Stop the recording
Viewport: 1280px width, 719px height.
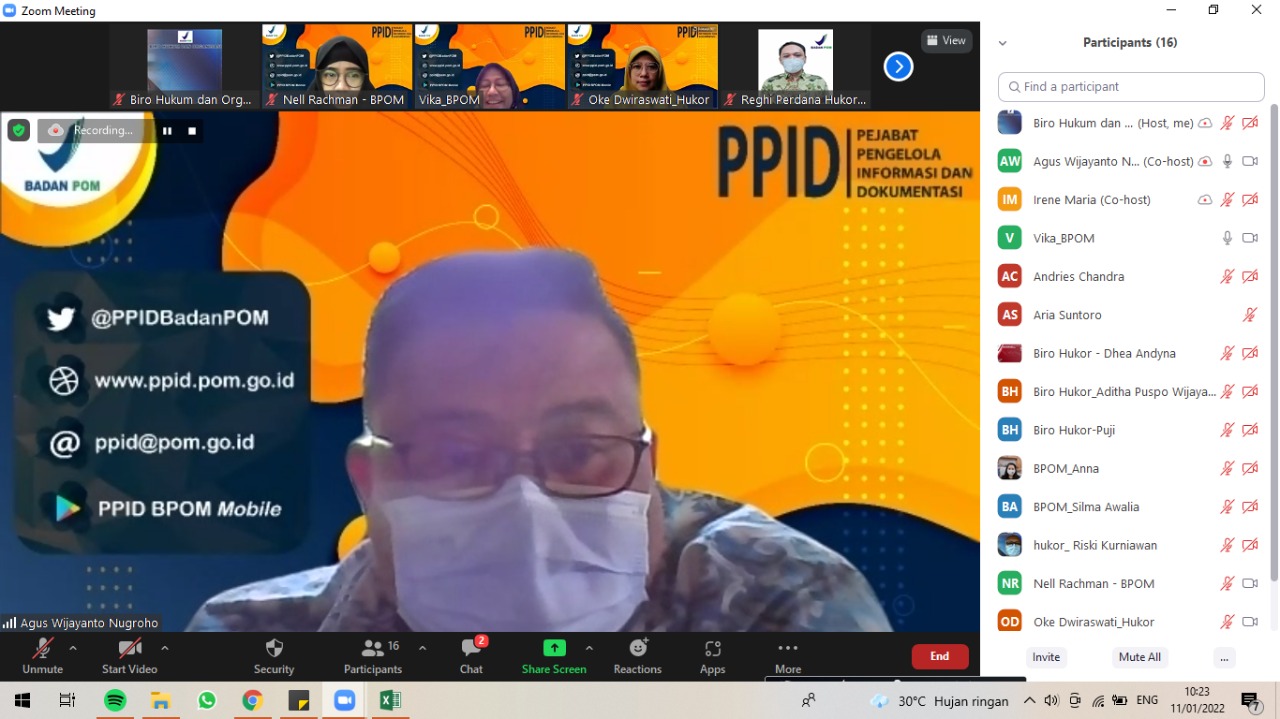click(x=192, y=130)
